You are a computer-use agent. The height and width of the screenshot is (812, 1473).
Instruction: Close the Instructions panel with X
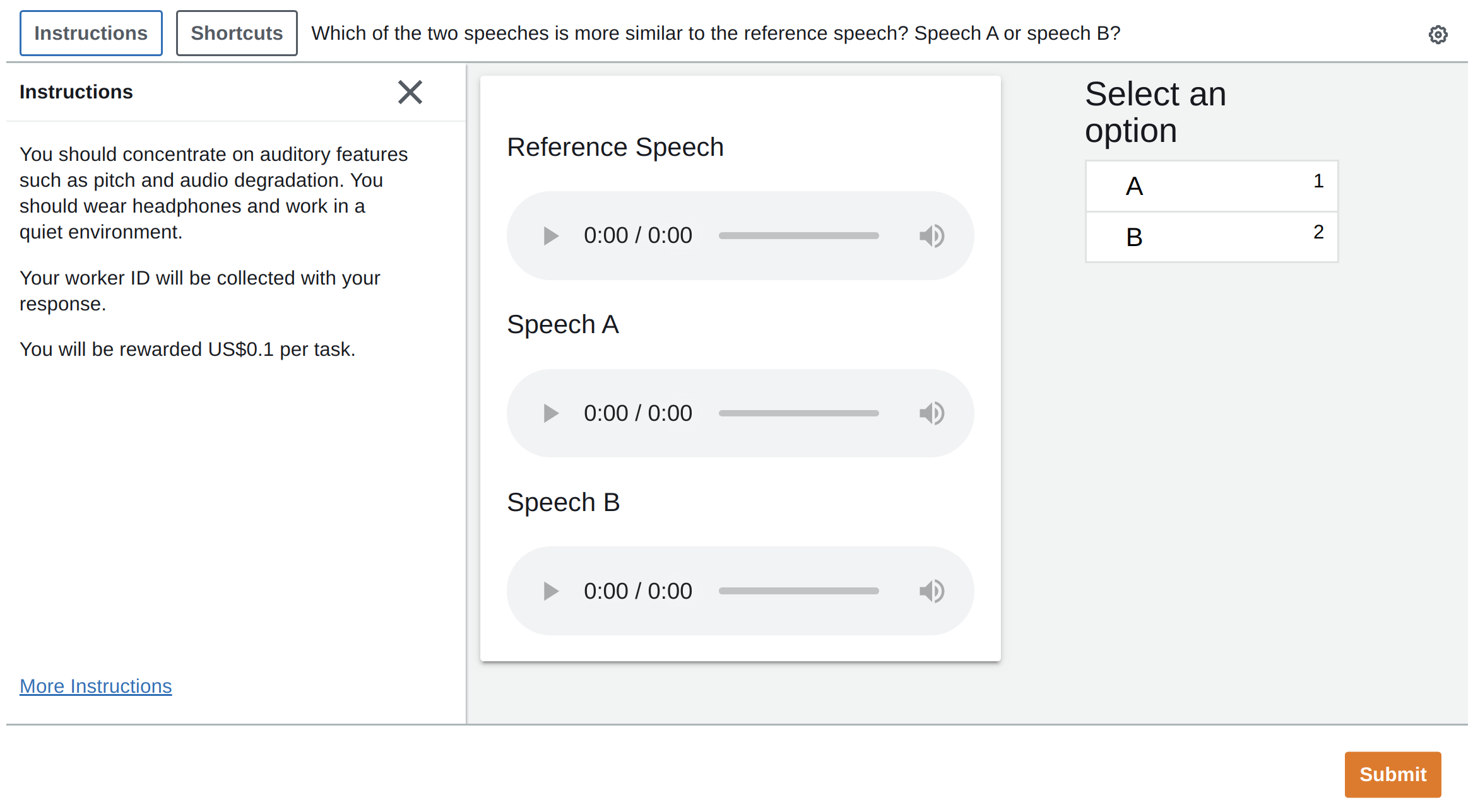pyautogui.click(x=410, y=92)
